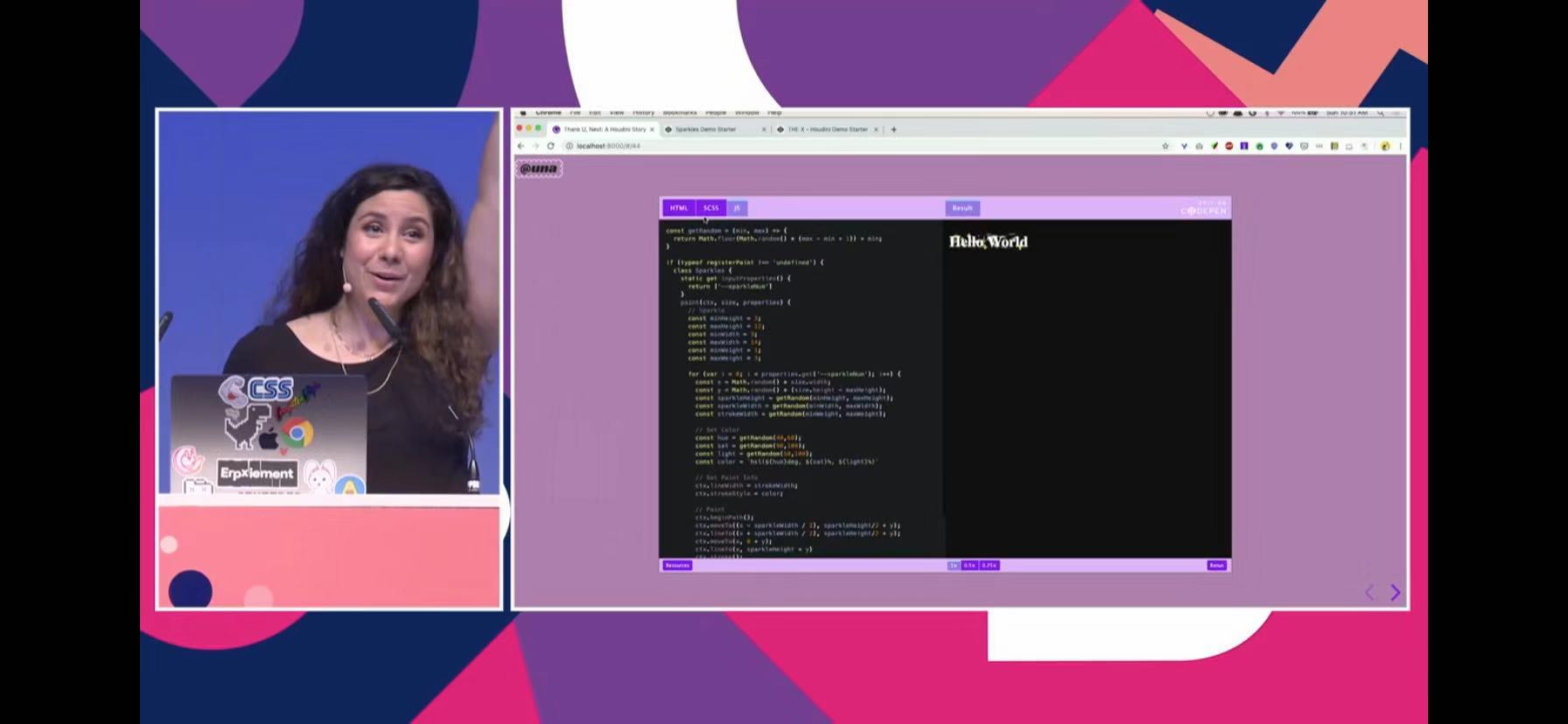Open the HTML tab in the CodePen embed
Image resolution: width=1568 pixels, height=724 pixels.
coord(679,208)
